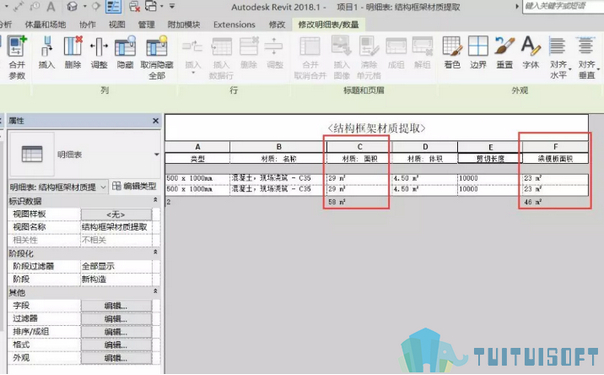Screen dimensions: 604x375
Task: Select column header B in schedule
Action: 278,147
